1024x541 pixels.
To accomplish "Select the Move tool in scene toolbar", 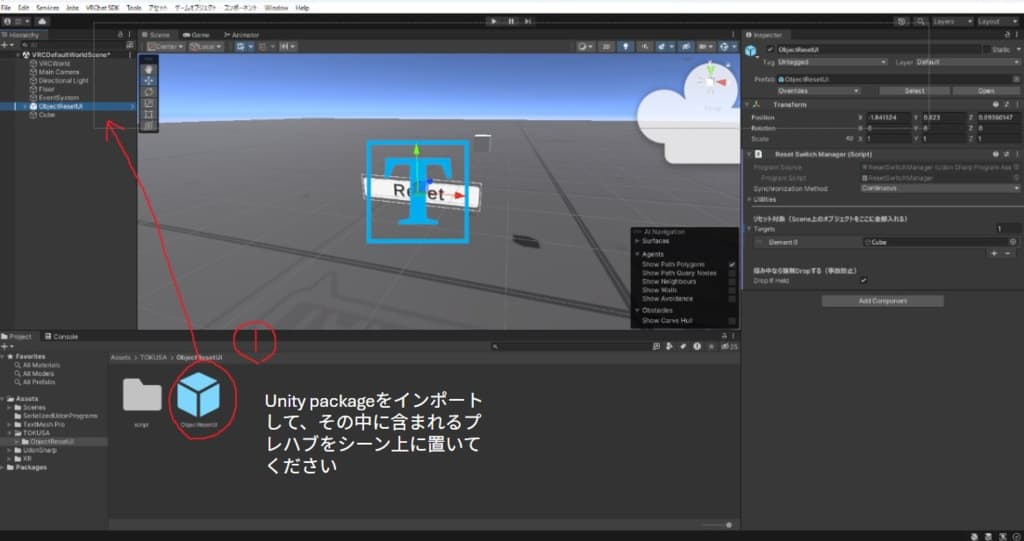I will (x=149, y=80).
